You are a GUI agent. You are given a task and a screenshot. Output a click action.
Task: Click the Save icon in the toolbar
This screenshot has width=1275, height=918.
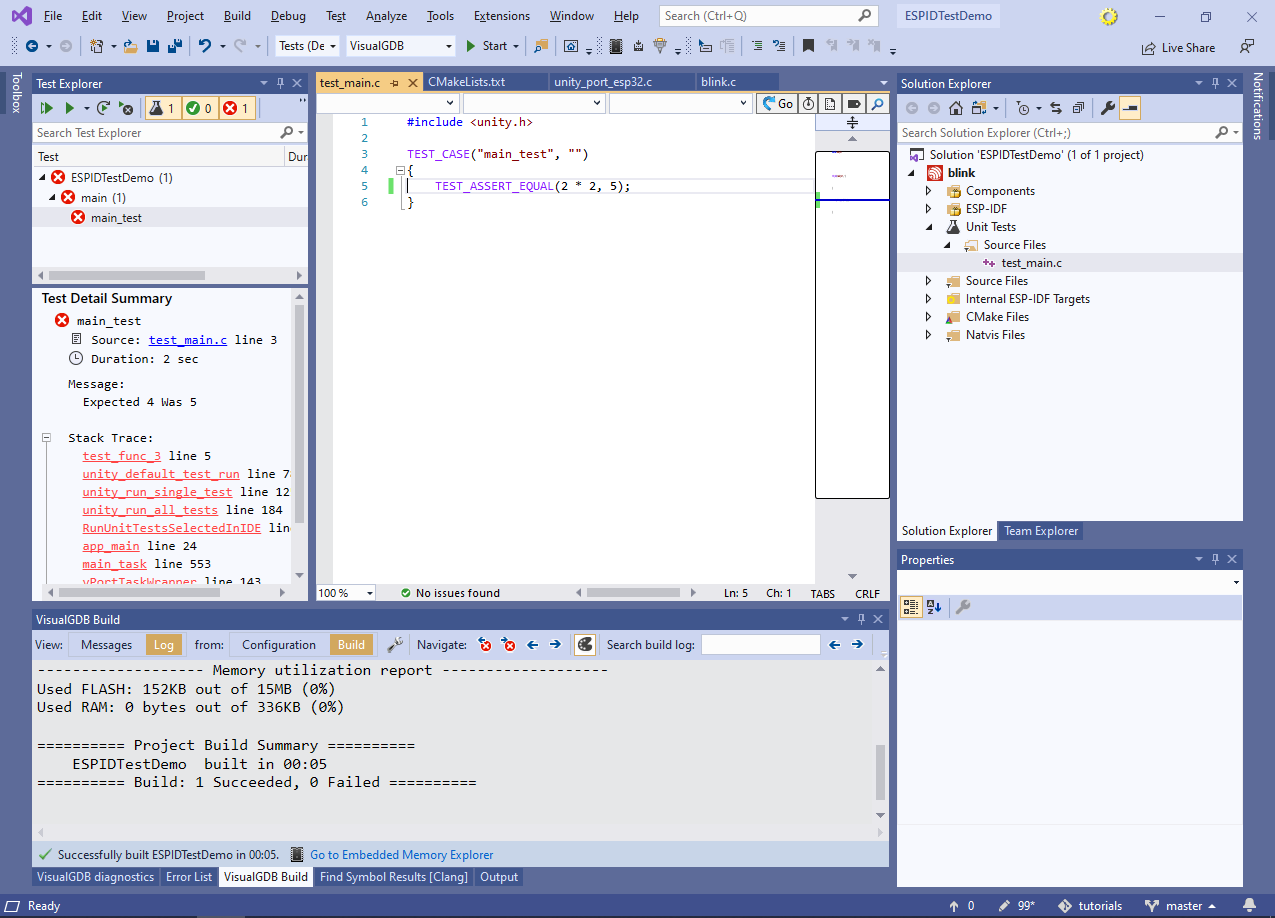(153, 46)
